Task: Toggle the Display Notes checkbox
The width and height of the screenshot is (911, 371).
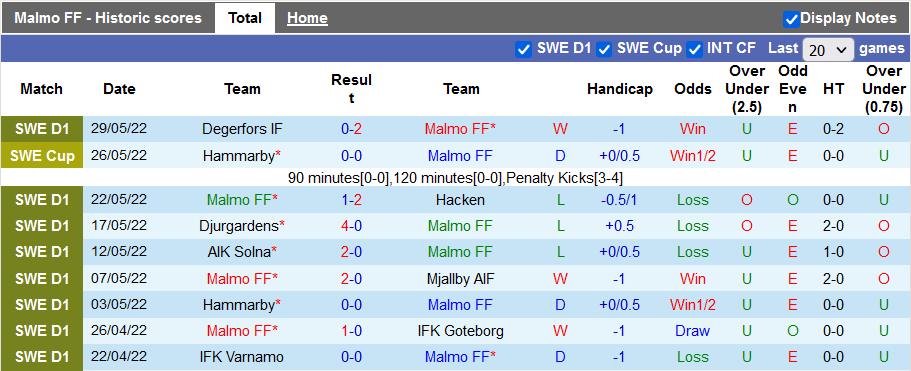Action: [791, 19]
